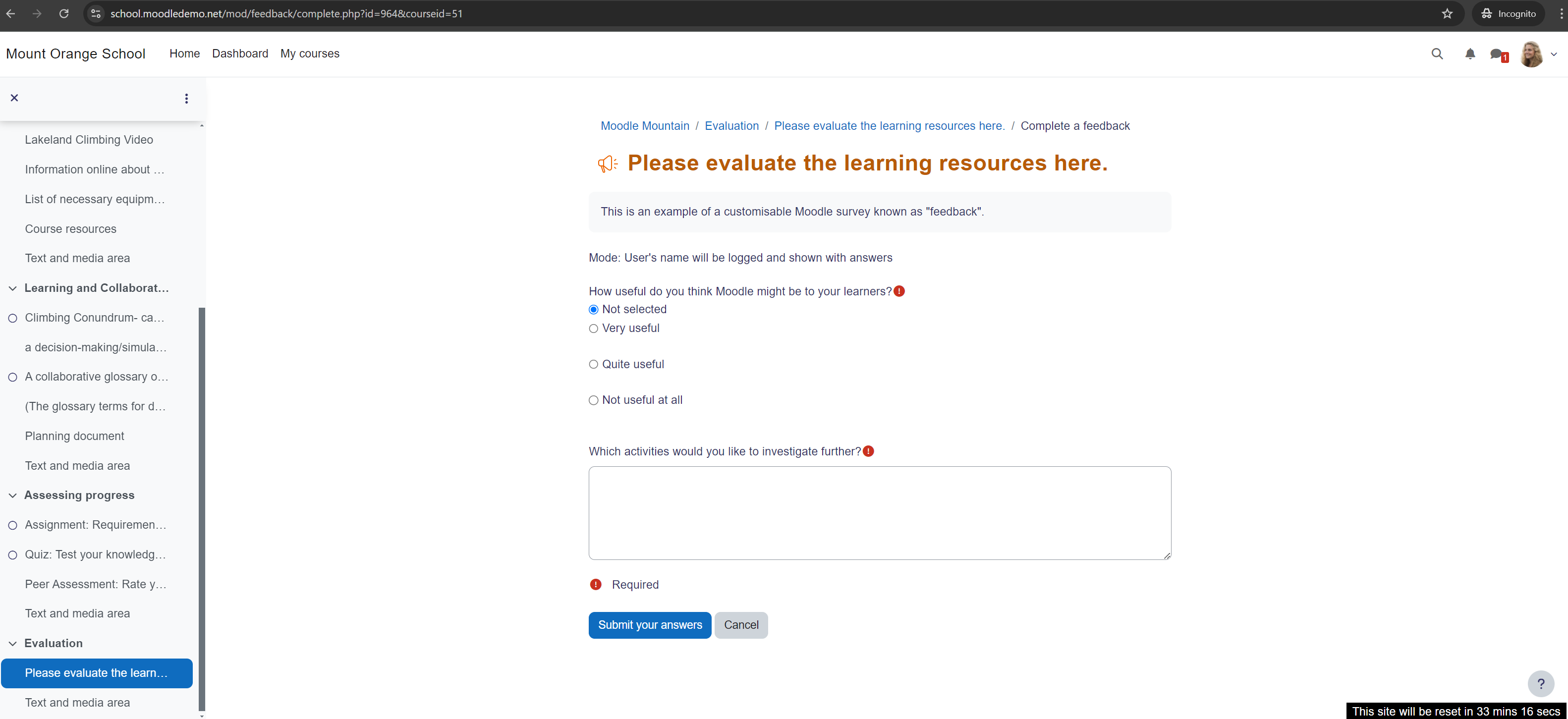1568x719 pixels.
Task: Click the red Required legend icon
Action: [x=596, y=584]
